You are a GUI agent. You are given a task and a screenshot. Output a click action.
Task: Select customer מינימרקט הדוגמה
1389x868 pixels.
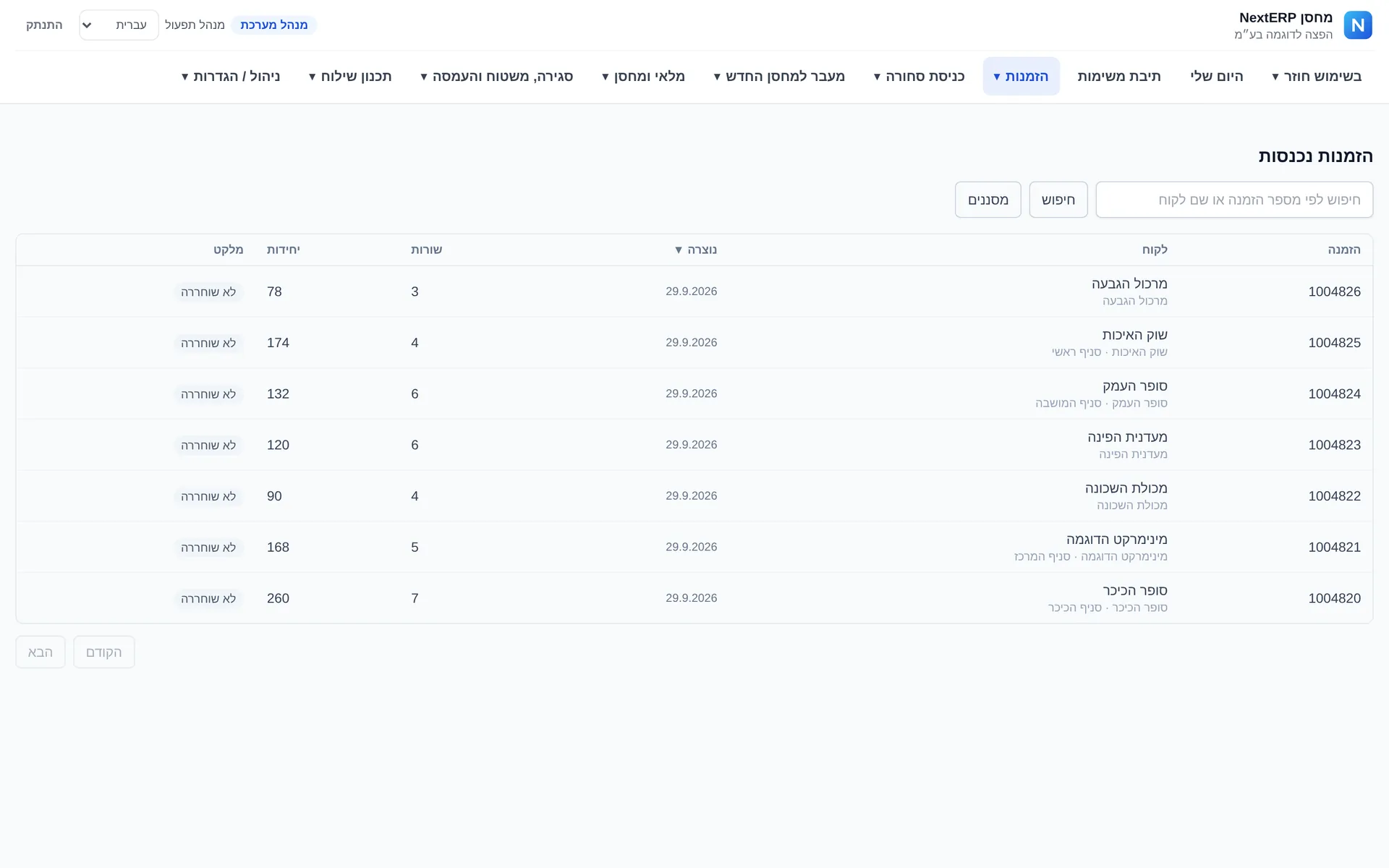tap(1116, 540)
